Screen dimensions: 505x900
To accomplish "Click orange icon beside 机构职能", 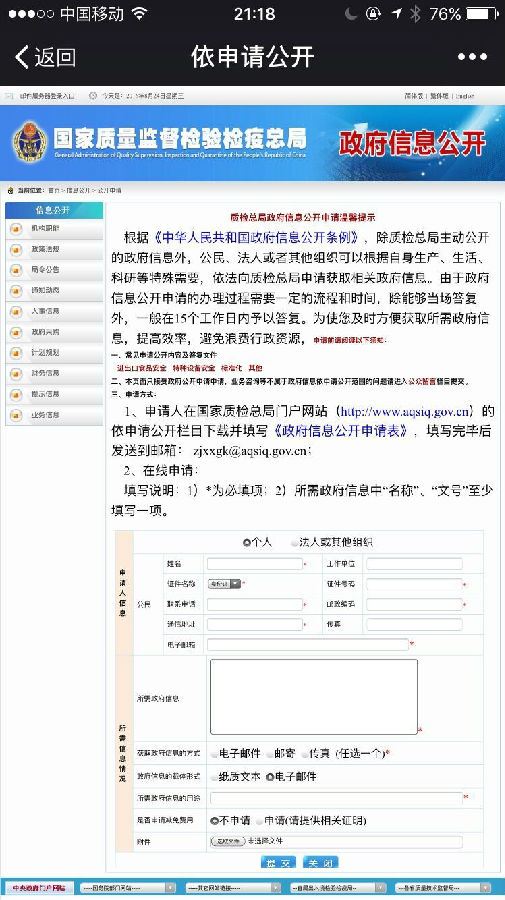I will pyautogui.click(x=16, y=229).
